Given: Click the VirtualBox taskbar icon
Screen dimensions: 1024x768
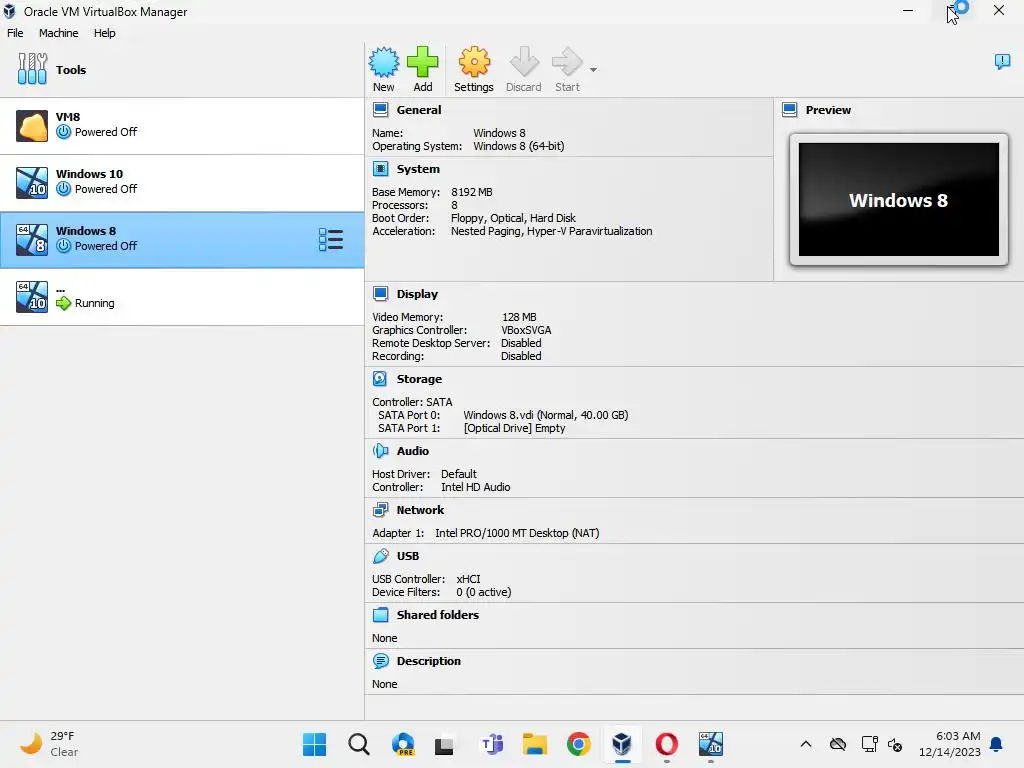Looking at the screenshot, I should click(x=622, y=744).
